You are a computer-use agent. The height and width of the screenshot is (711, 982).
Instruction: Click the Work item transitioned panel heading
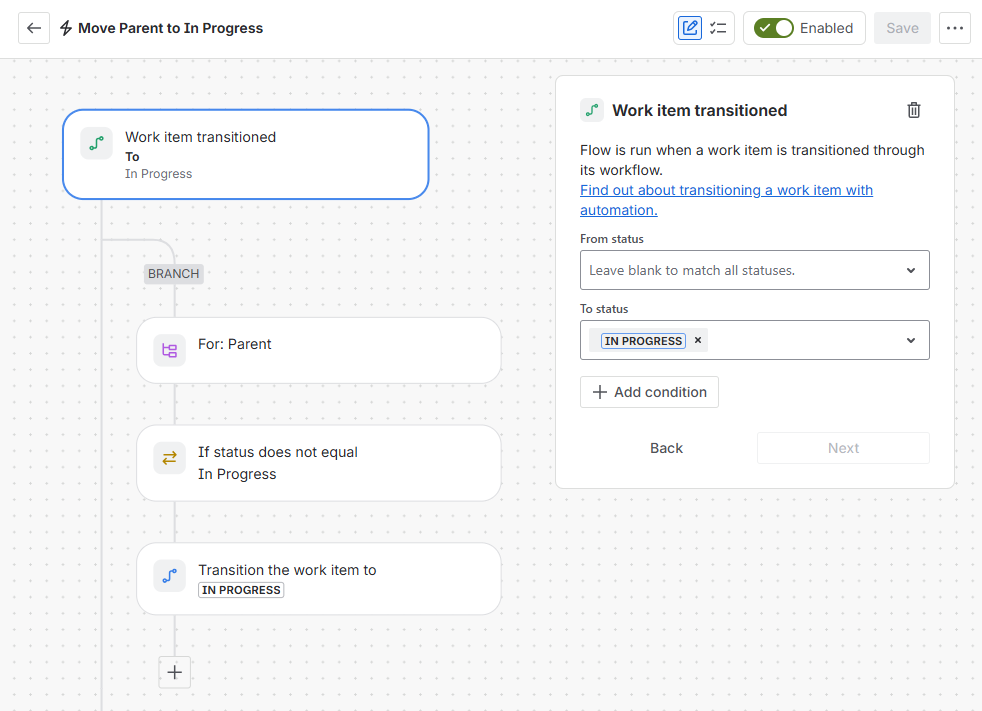[700, 110]
